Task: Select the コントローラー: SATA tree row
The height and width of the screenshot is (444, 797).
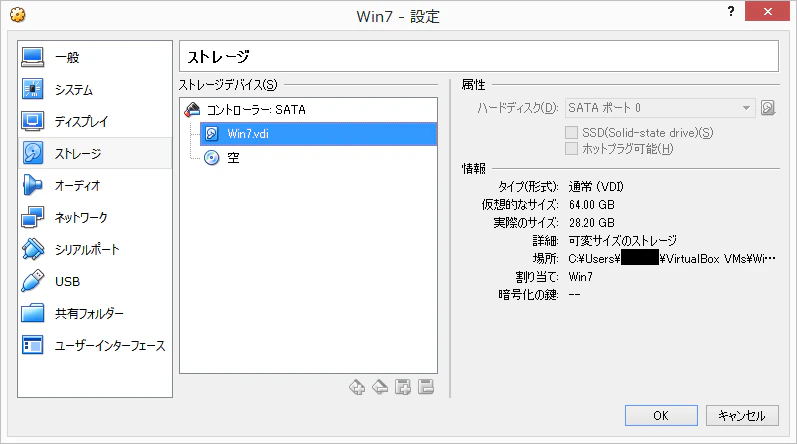Action: (x=308, y=110)
